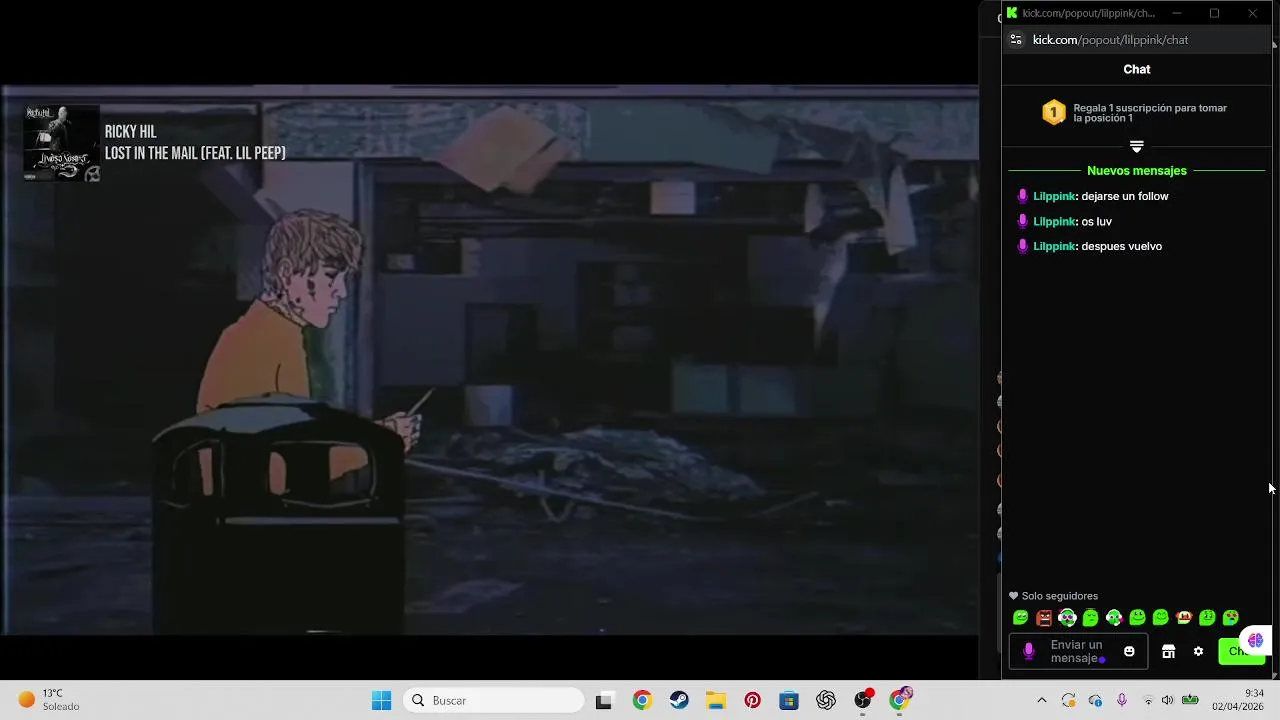Open chat settings gear icon
This screenshot has height=720, width=1280.
pyautogui.click(x=1198, y=651)
